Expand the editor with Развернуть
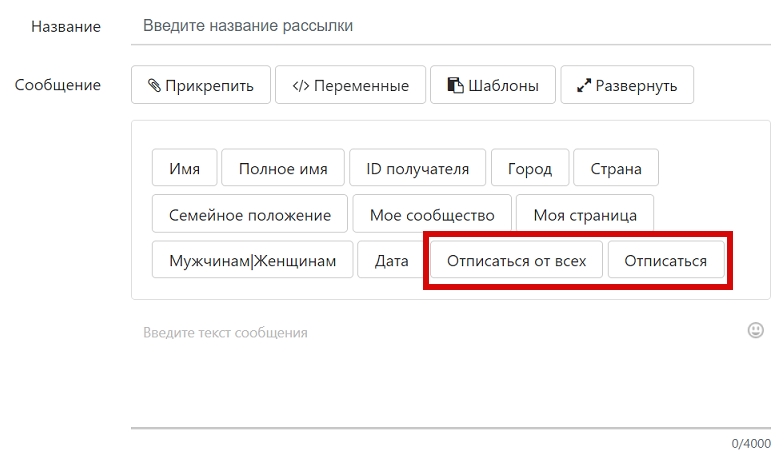Viewport: 784px width, 460px height. (627, 85)
